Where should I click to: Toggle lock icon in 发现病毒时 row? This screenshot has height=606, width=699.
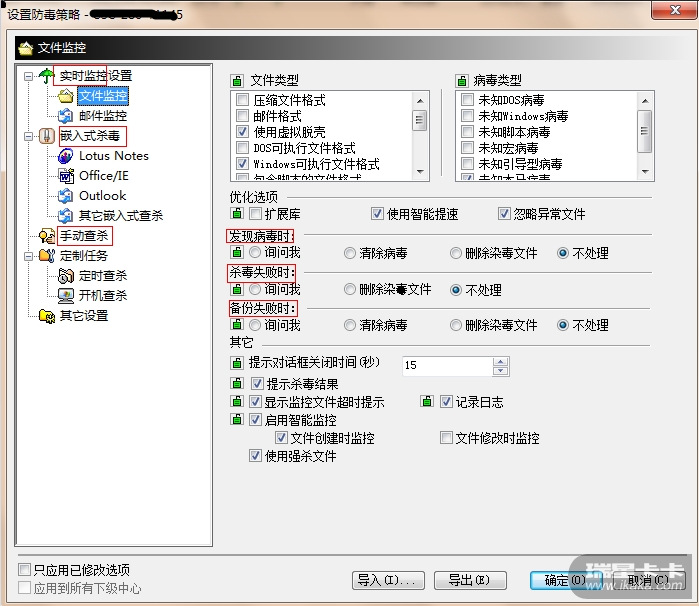[x=237, y=252]
